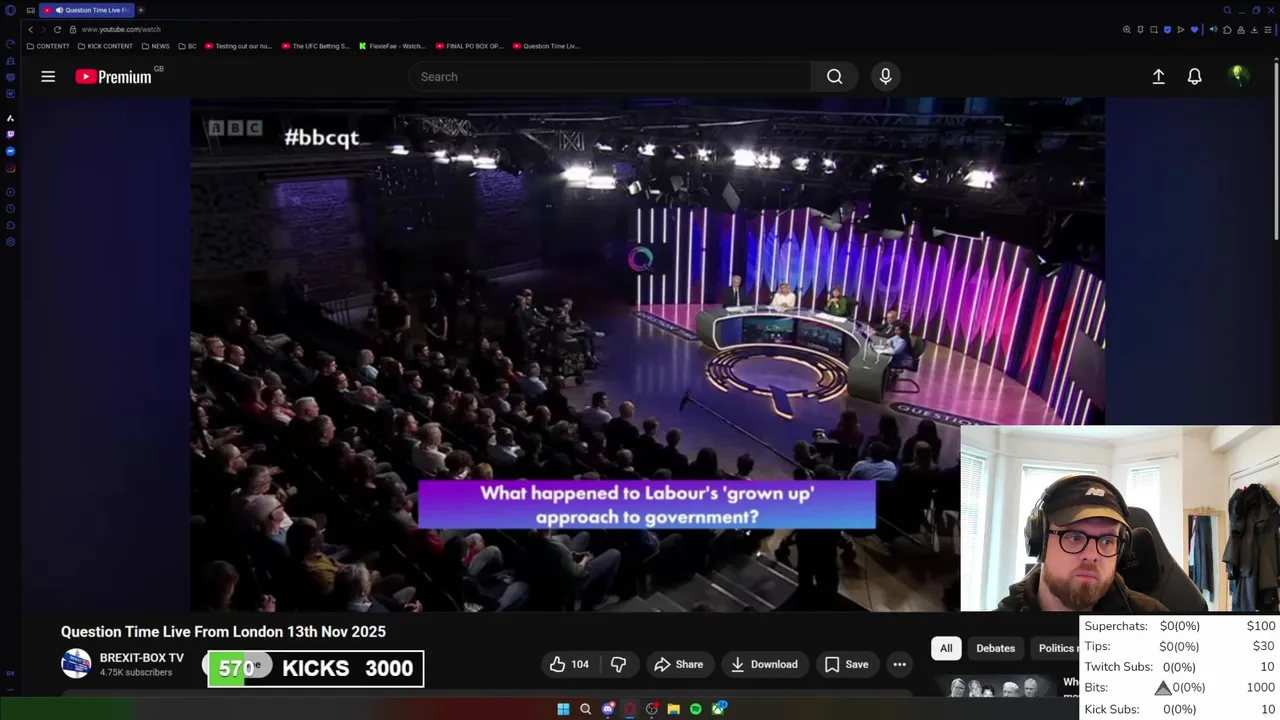Open the KICK CONTENT bookmarks folder
1280x720 pixels.
tap(105, 46)
